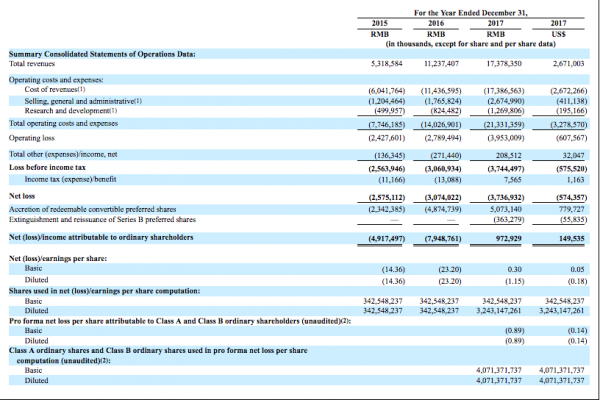Click the 2016 column header
The height and width of the screenshot is (400, 600).
(436, 22)
